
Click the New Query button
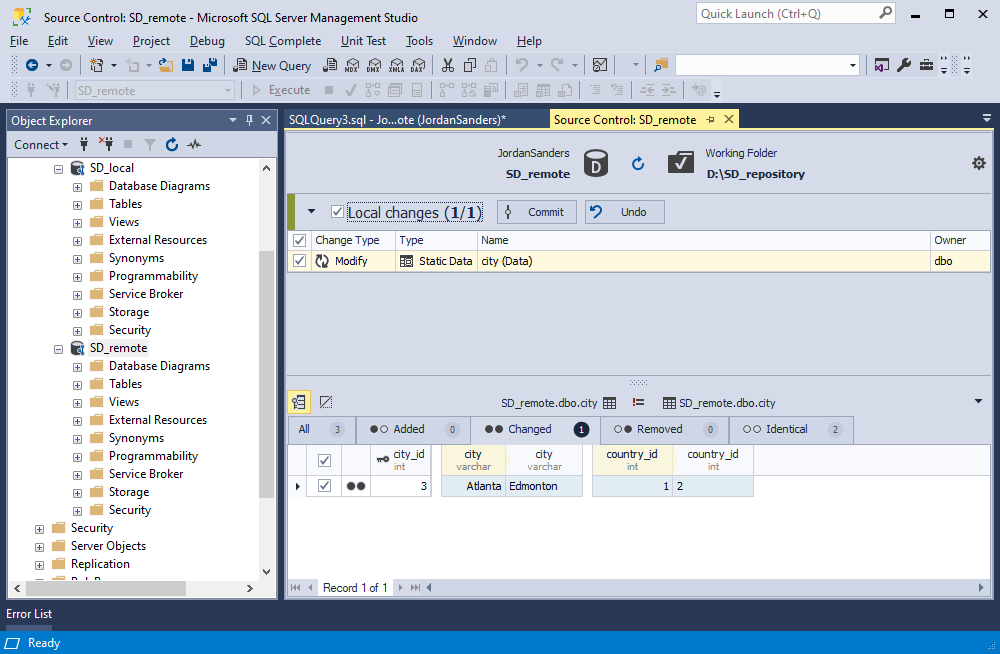272,65
